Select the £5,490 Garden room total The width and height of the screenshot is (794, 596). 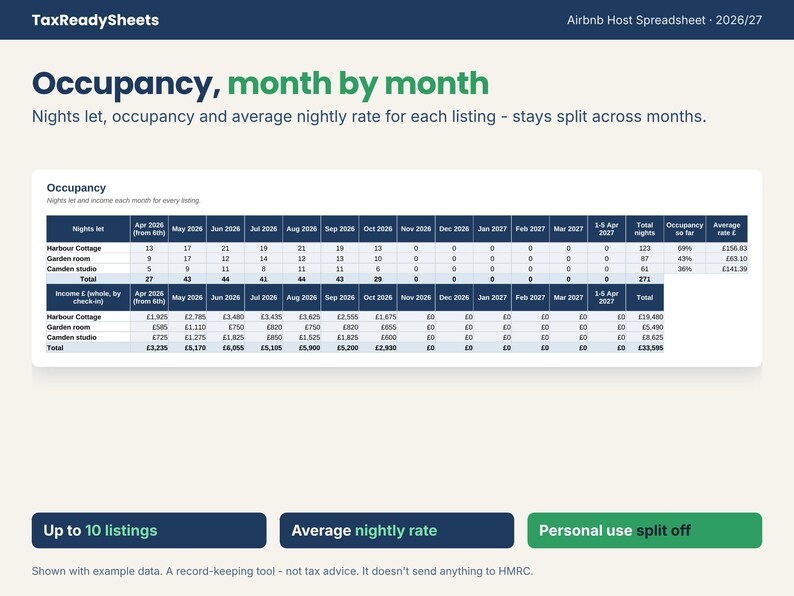(645, 327)
